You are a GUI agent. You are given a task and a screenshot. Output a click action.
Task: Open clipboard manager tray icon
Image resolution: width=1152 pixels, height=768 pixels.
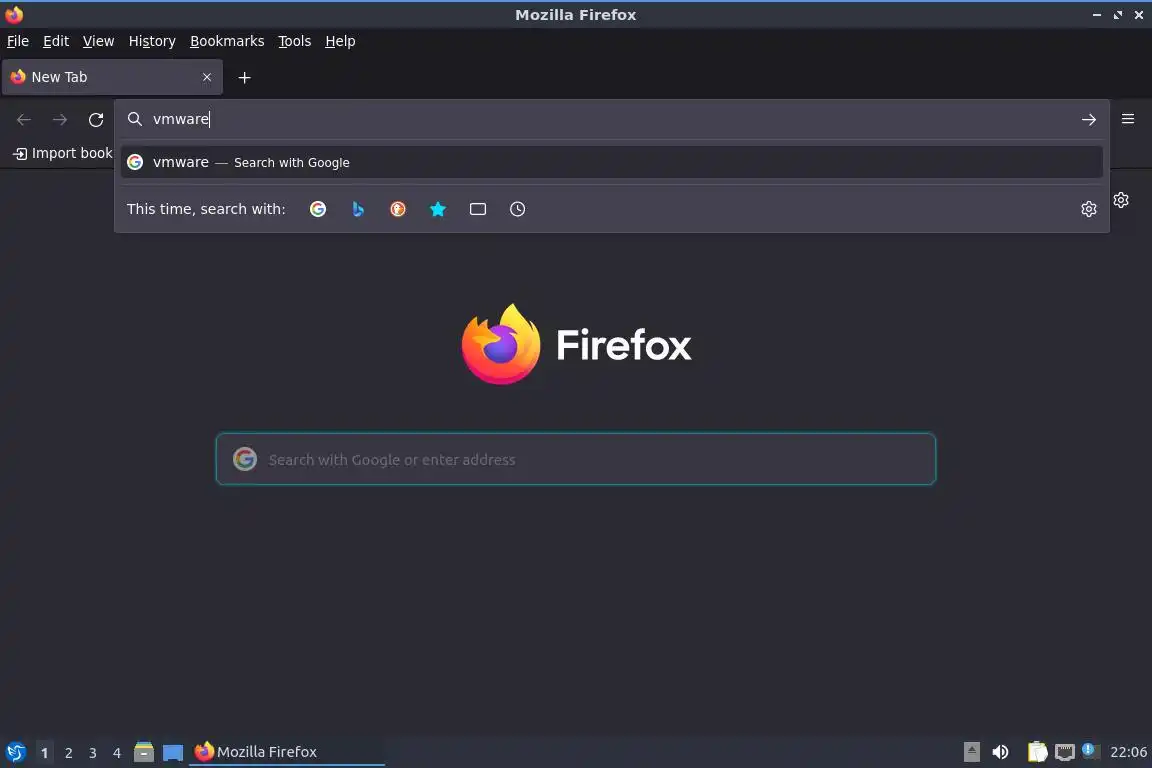pos(1037,752)
